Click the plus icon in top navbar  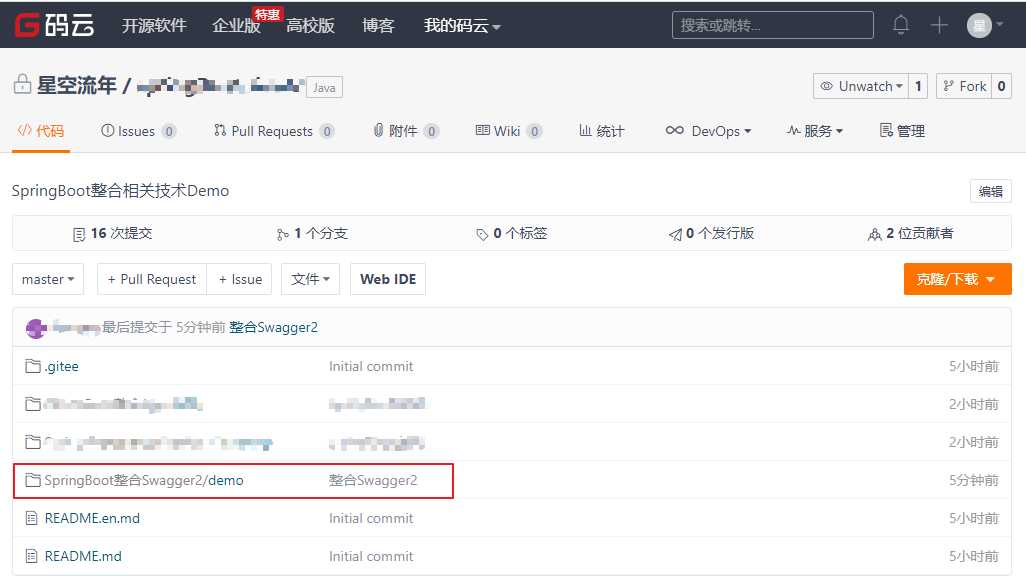click(x=939, y=25)
